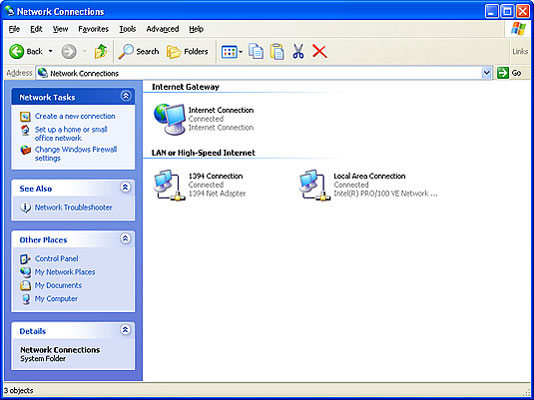Open the Back history dropdown arrow
Image resolution: width=534 pixels, height=400 pixels.
point(50,52)
